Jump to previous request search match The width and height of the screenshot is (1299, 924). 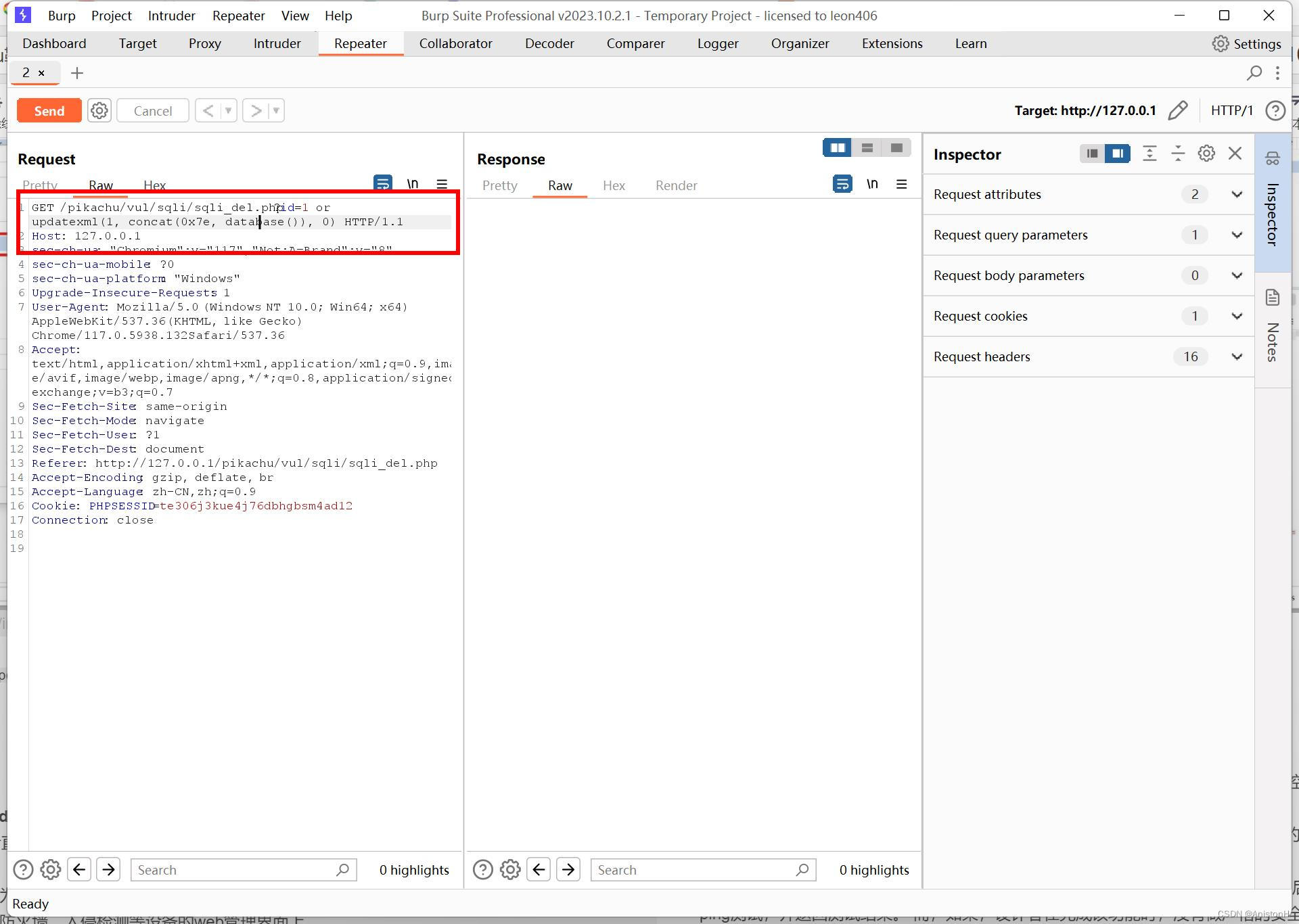(x=79, y=870)
